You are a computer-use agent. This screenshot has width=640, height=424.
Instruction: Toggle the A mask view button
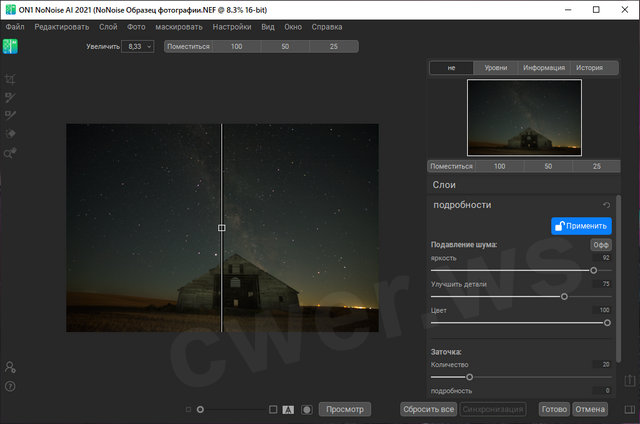pyautogui.click(x=288, y=409)
